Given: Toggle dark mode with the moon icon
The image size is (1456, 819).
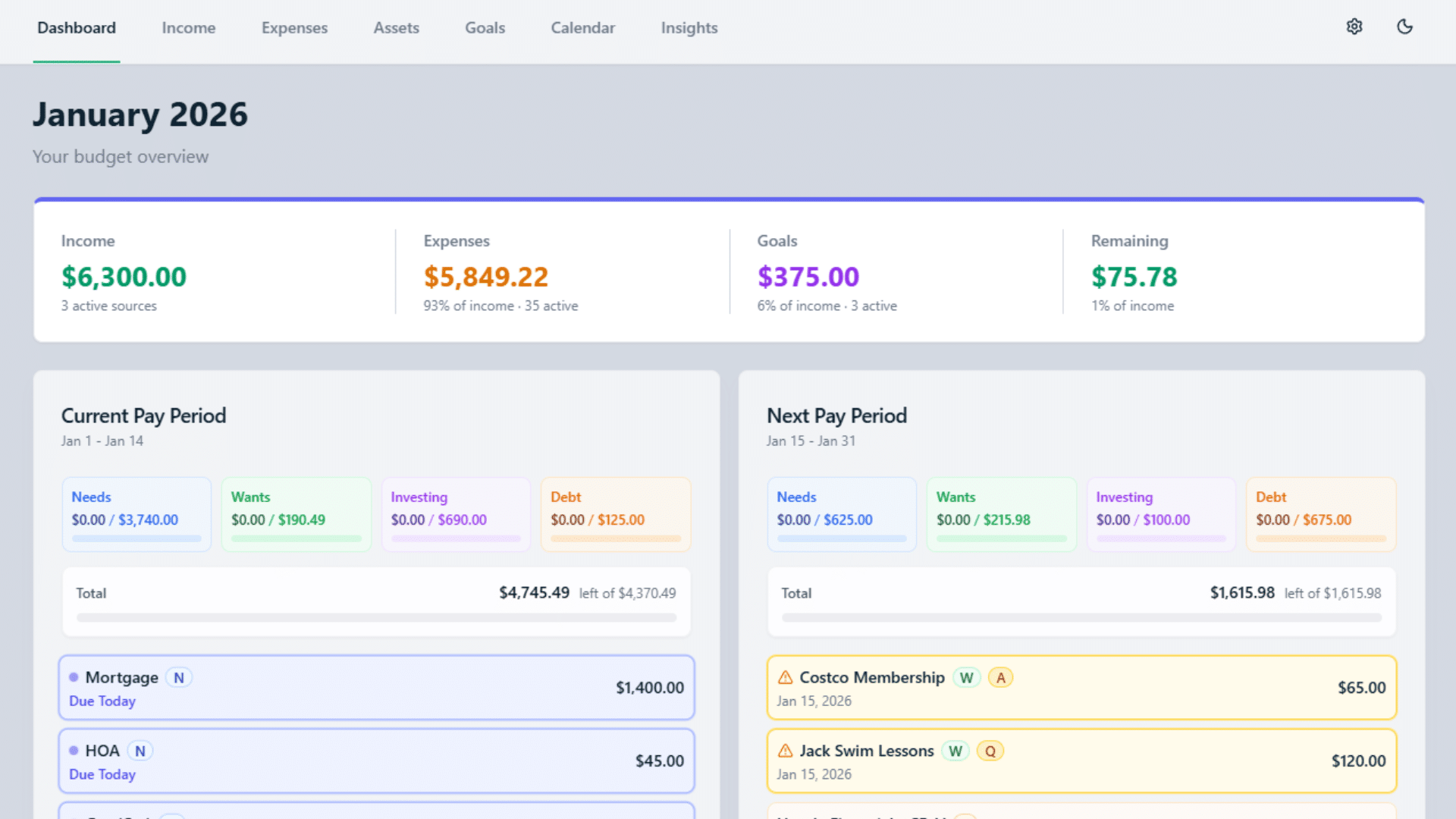Looking at the screenshot, I should coord(1404,27).
